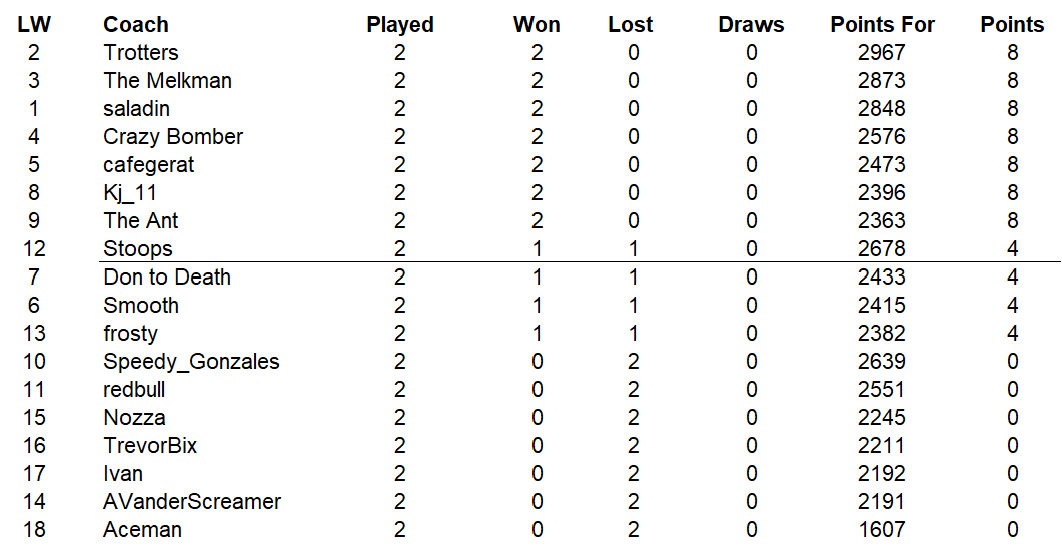Select the Won column header
1062x552 pixels.
(537, 25)
